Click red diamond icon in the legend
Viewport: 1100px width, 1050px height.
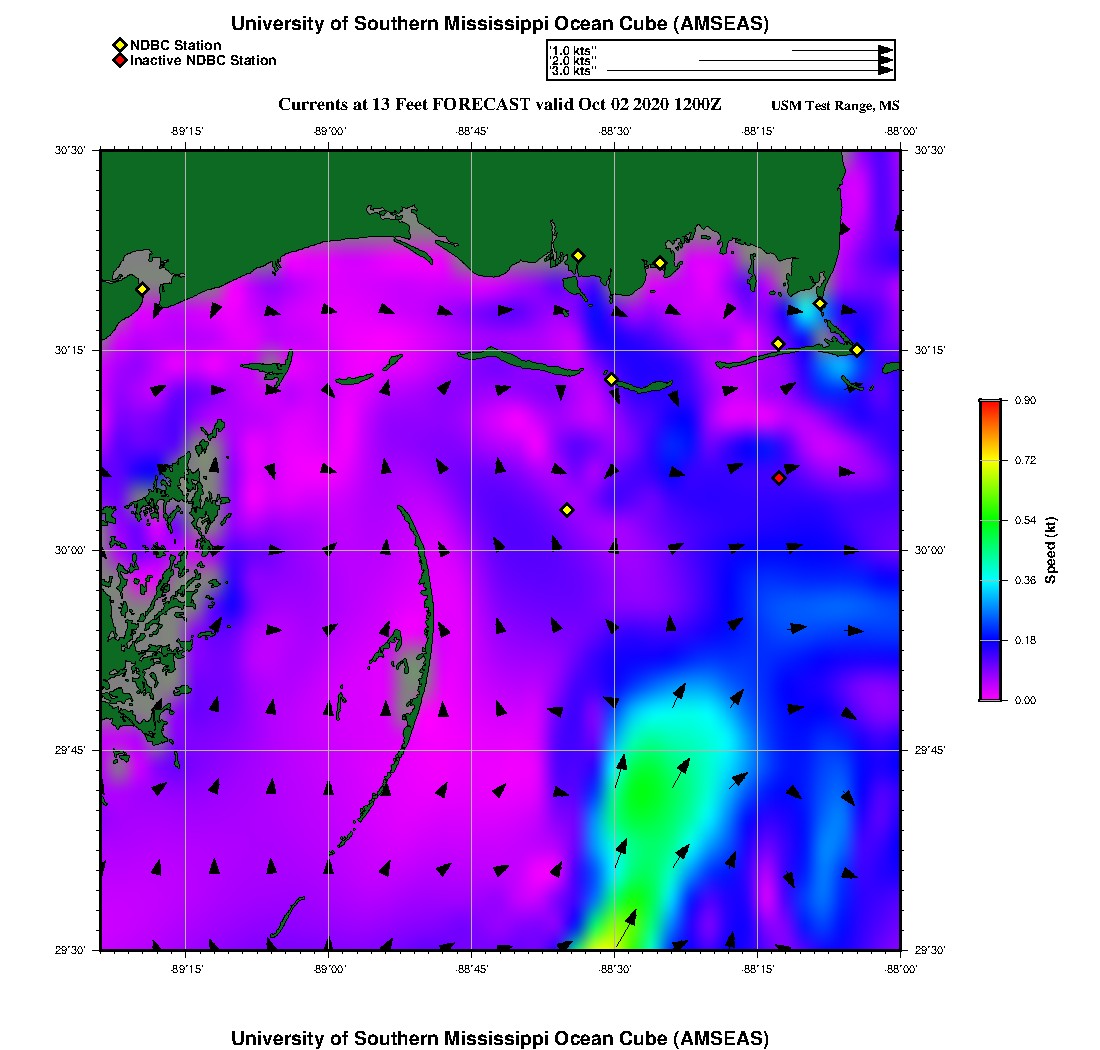pyautogui.click(x=119, y=61)
